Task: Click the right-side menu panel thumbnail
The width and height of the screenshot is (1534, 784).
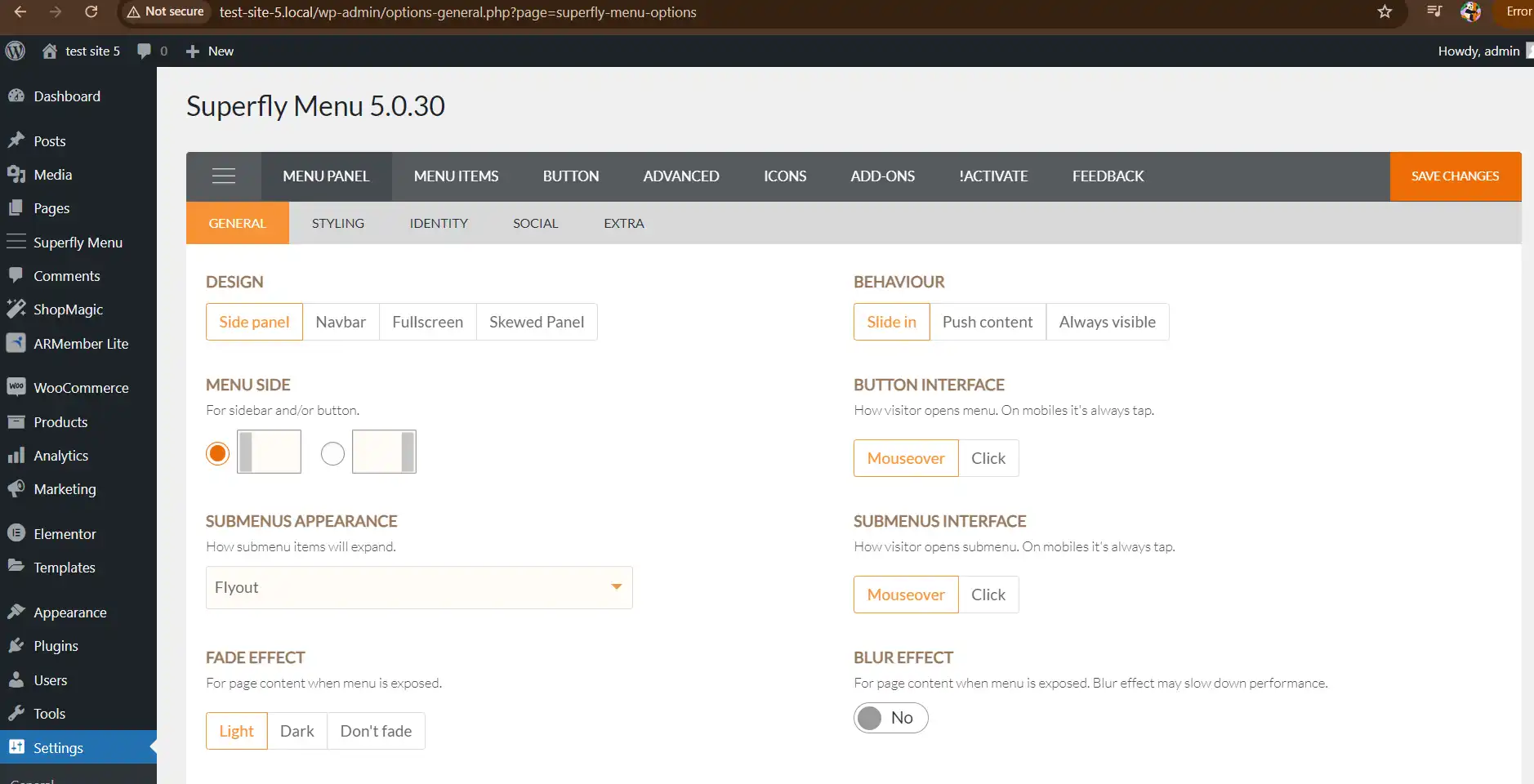Action: [384, 452]
